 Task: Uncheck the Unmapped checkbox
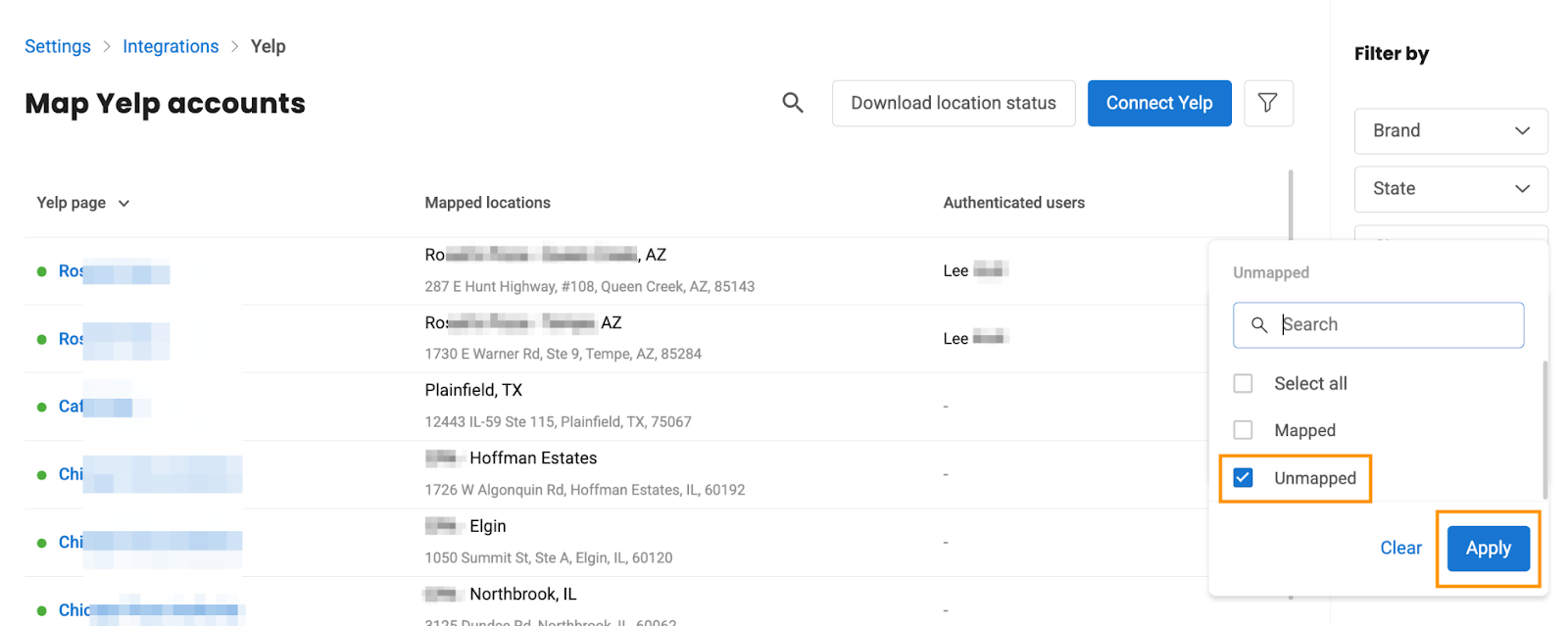click(x=1243, y=477)
